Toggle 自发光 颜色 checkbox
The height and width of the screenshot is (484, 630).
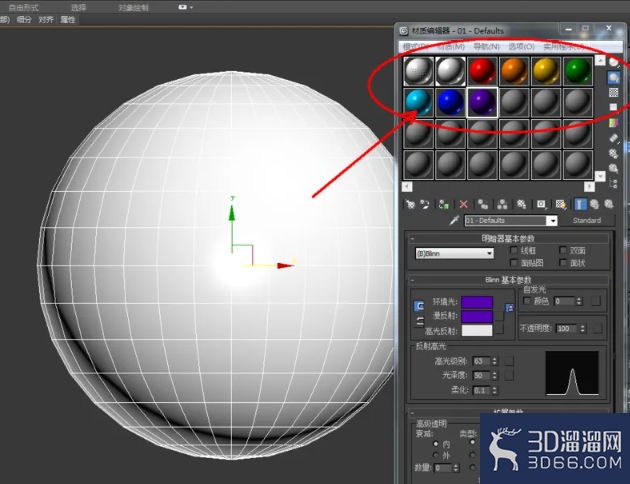pos(527,301)
